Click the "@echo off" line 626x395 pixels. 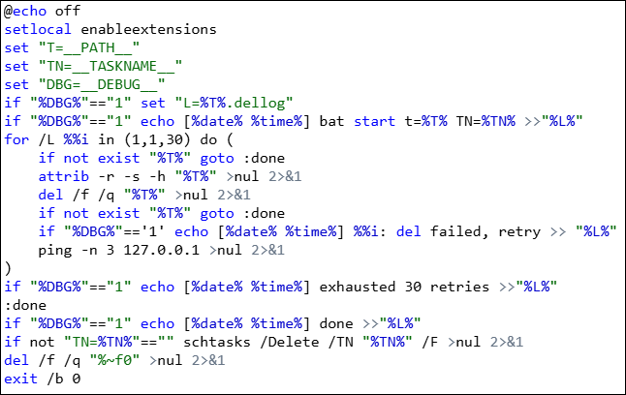[x=42, y=11]
